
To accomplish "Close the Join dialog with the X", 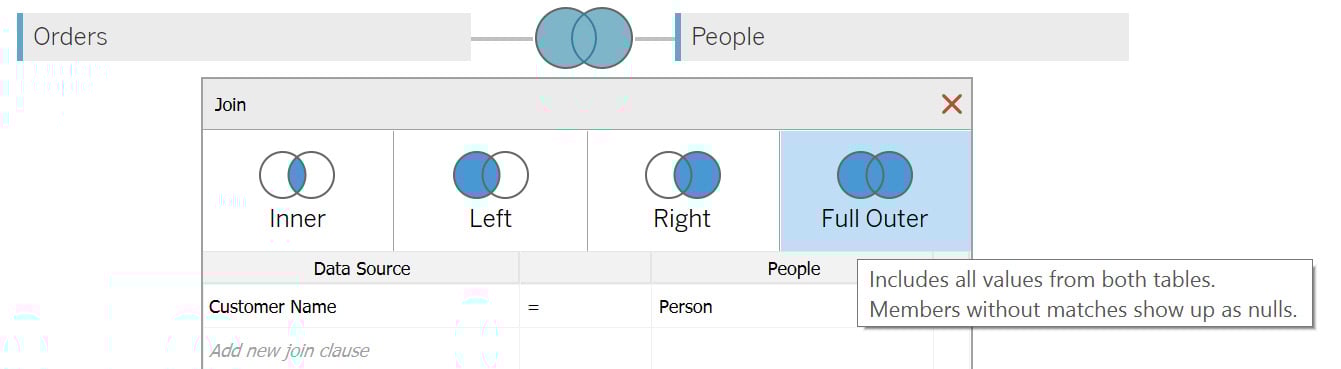I will 952,104.
